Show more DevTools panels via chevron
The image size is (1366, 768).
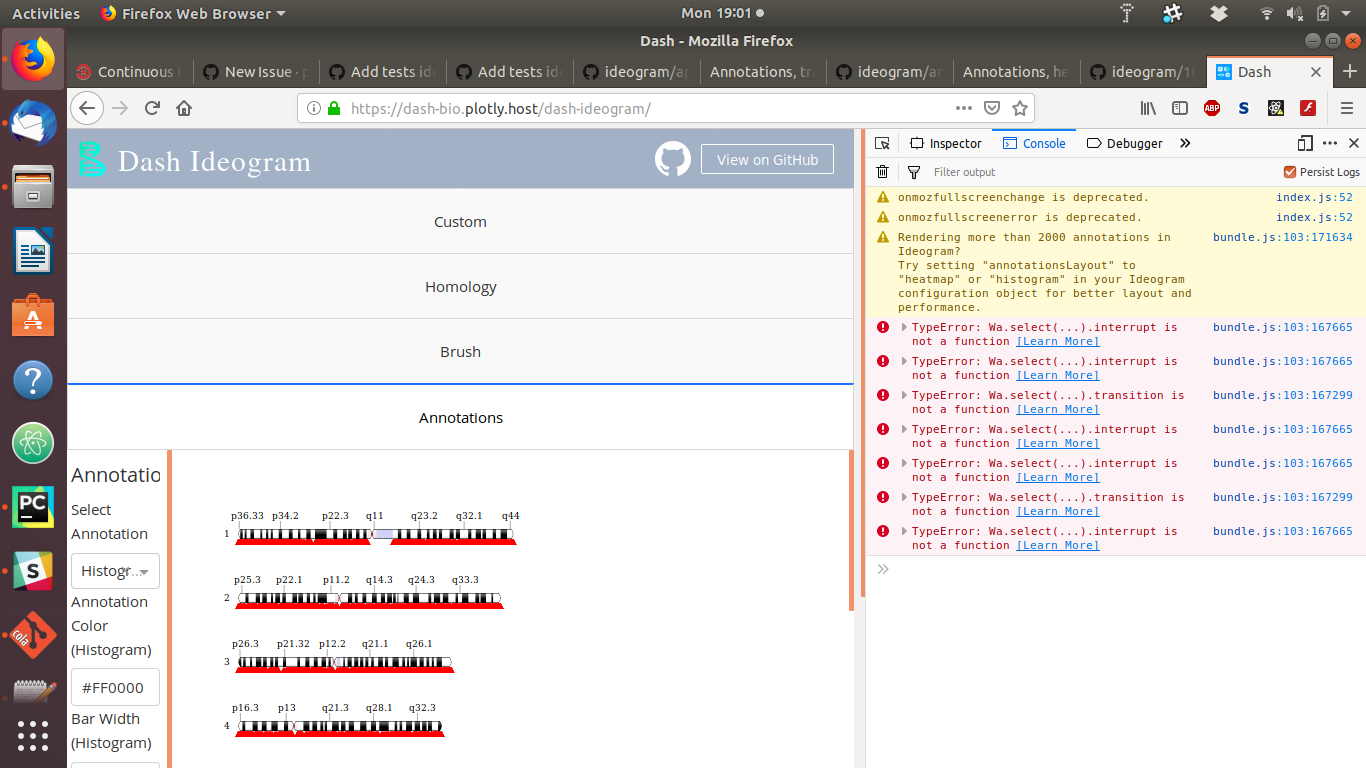pyautogui.click(x=1185, y=143)
